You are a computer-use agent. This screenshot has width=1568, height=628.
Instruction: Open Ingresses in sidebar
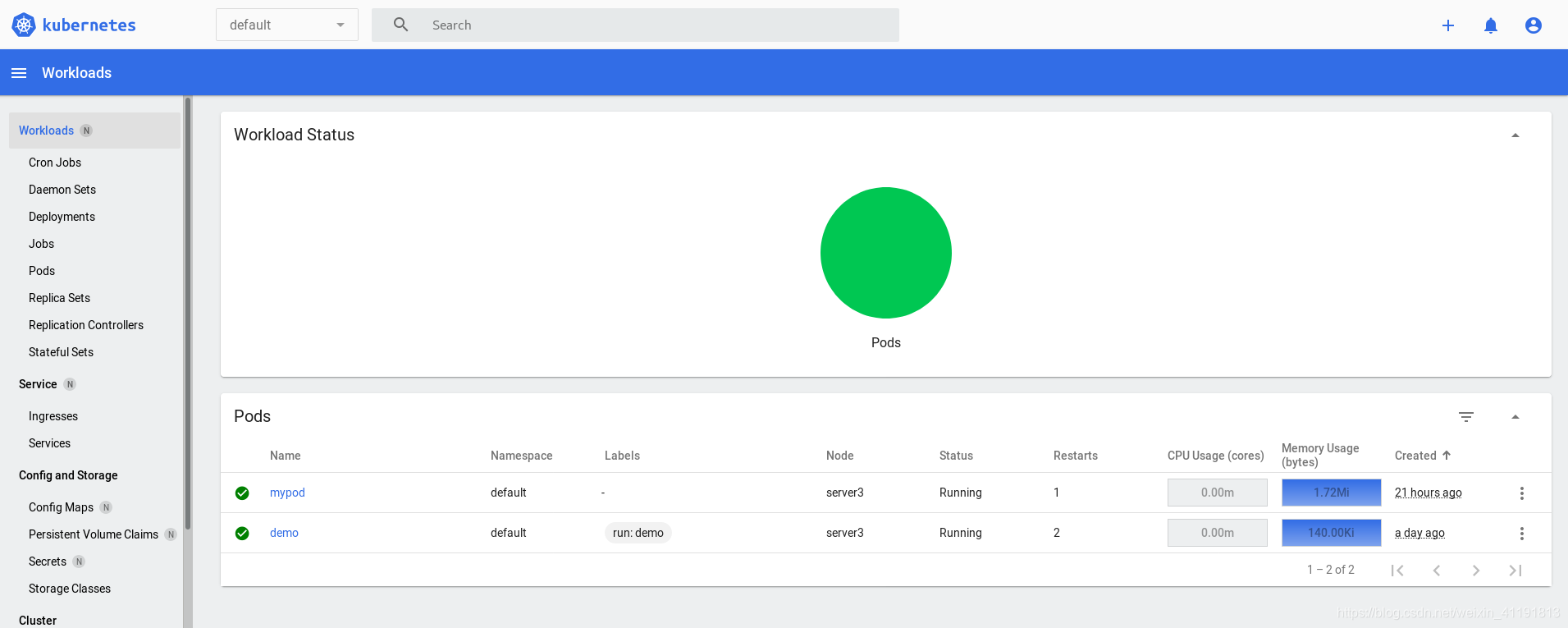pyautogui.click(x=53, y=416)
